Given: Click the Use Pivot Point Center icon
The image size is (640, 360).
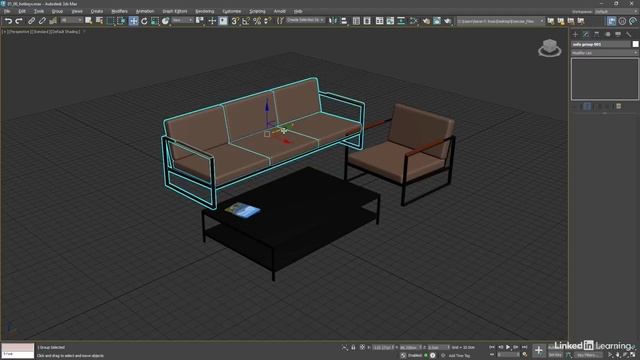Looking at the screenshot, I should (x=200, y=21).
